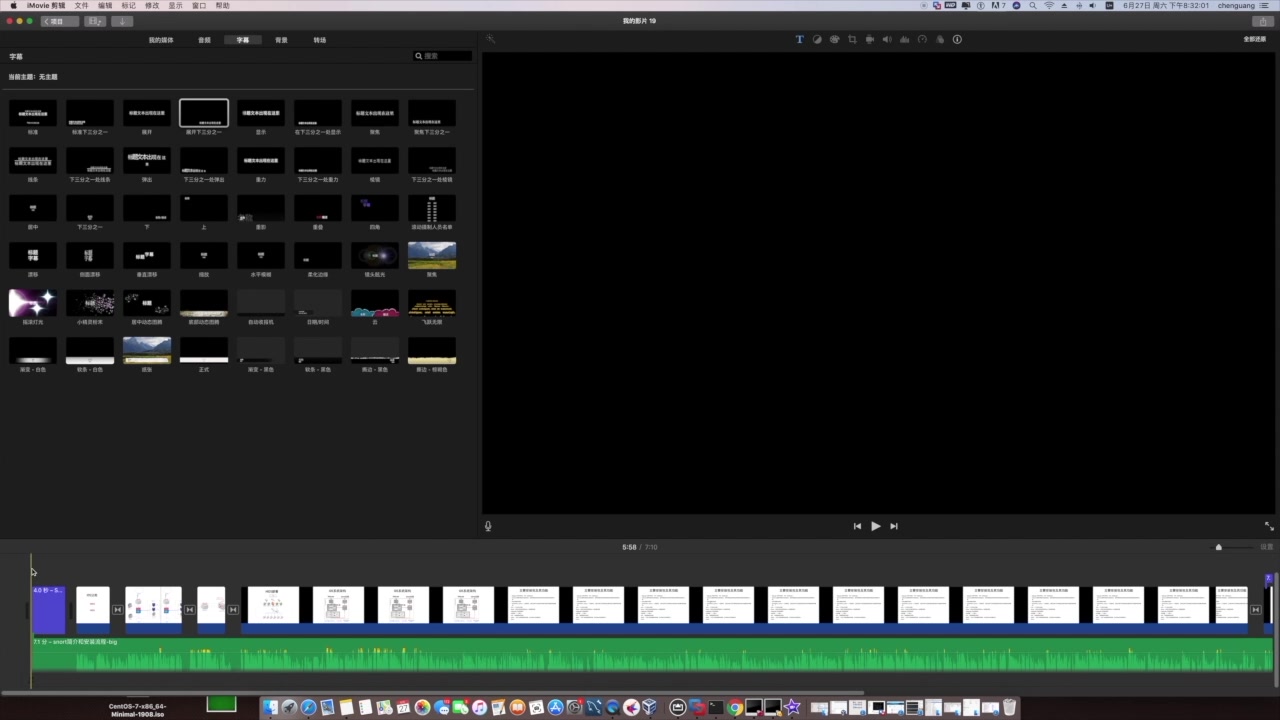Viewport: 1280px width, 720px height.
Task: Click the timeline zoom slider
Action: tap(1219, 547)
